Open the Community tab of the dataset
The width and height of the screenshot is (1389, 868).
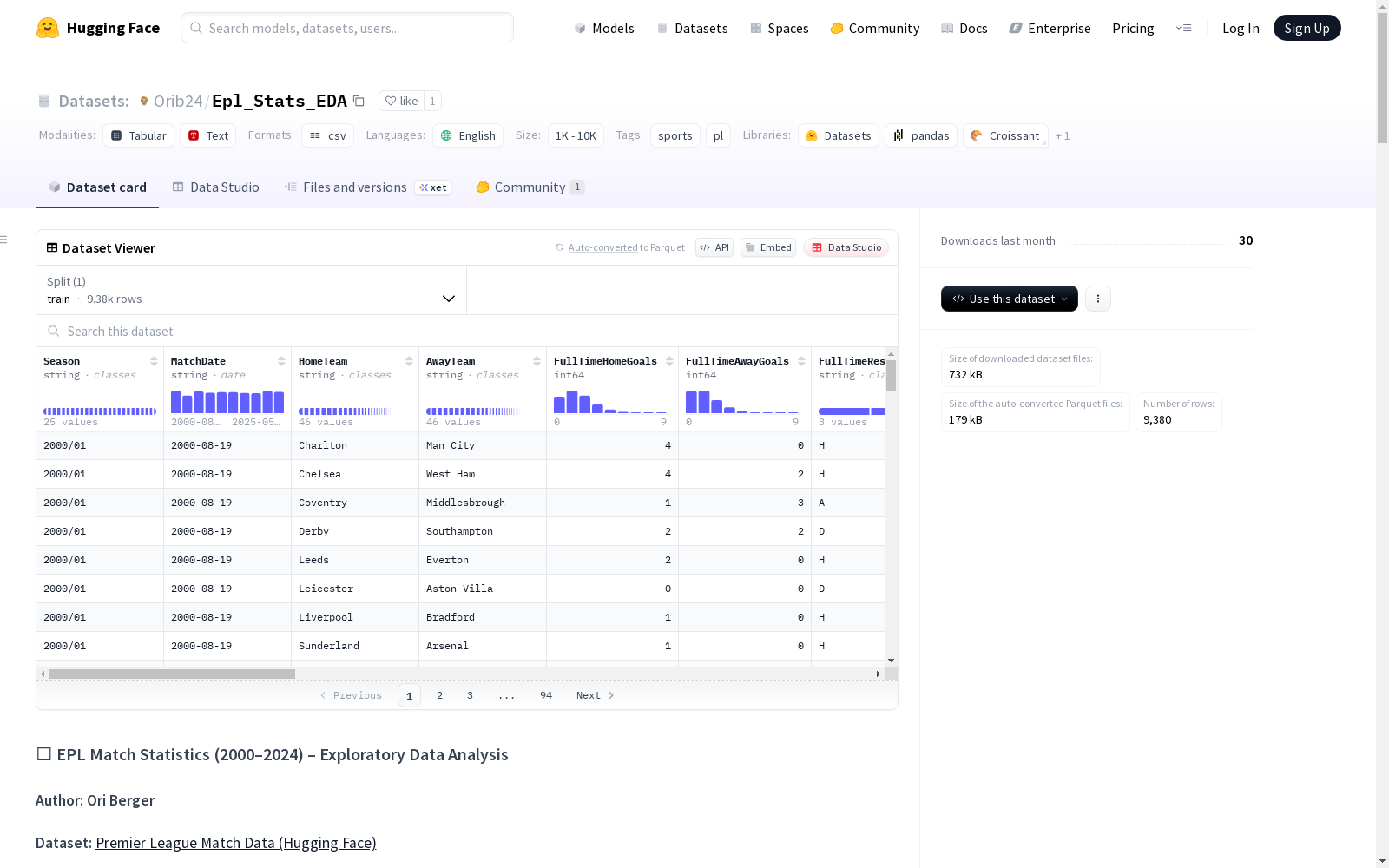(x=530, y=187)
